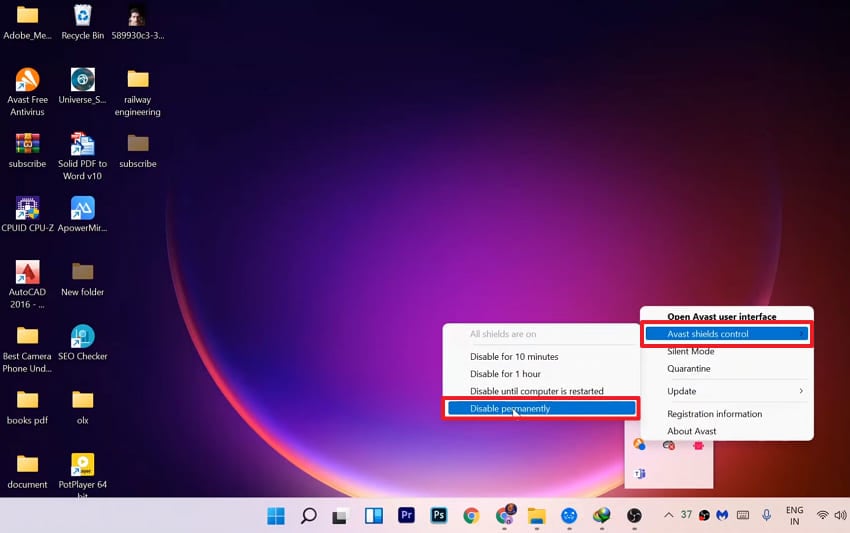Image resolution: width=850 pixels, height=533 pixels.
Task: Select the Universe_S... desktop icon
Action: point(82,86)
